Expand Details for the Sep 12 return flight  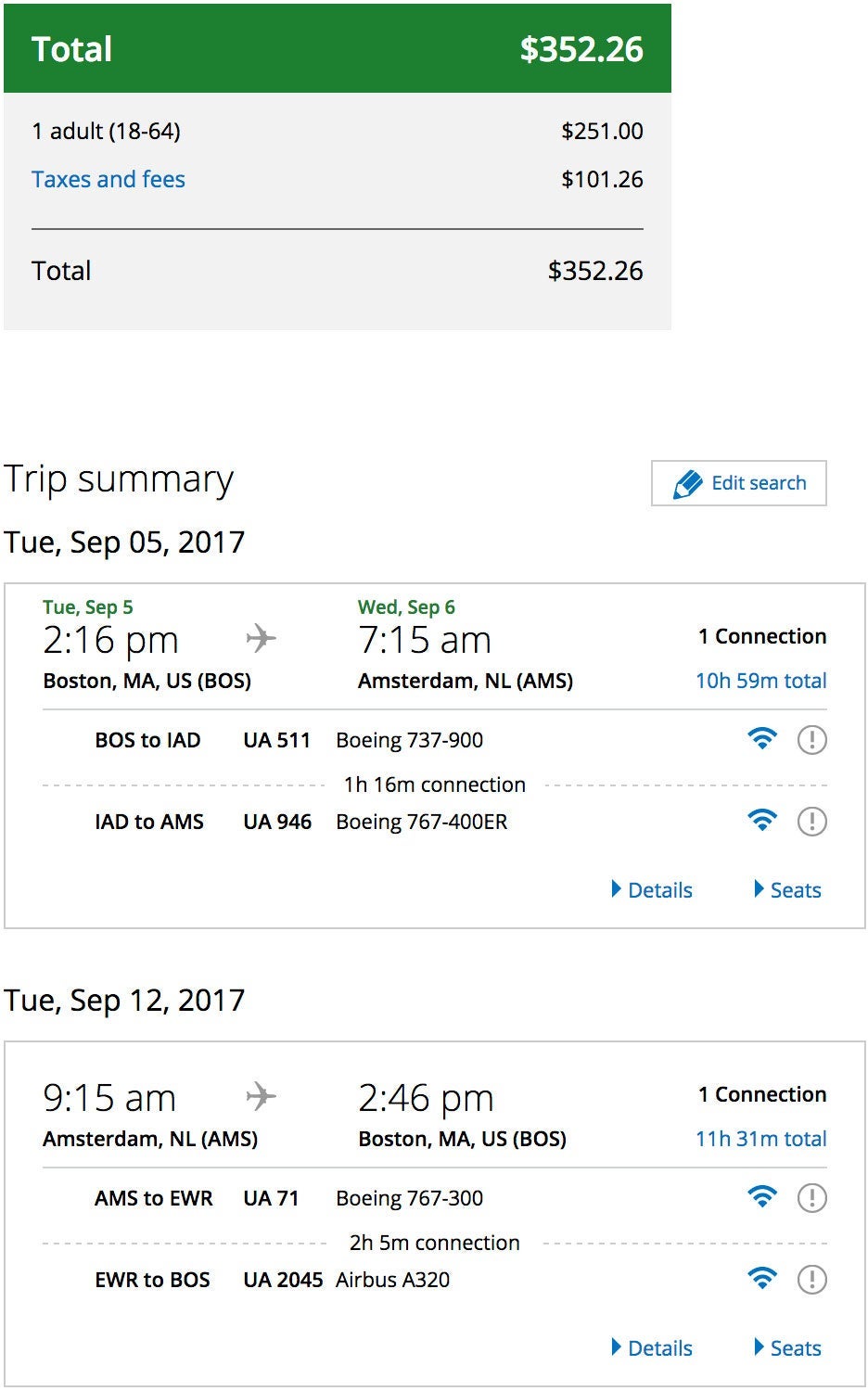[652, 1348]
